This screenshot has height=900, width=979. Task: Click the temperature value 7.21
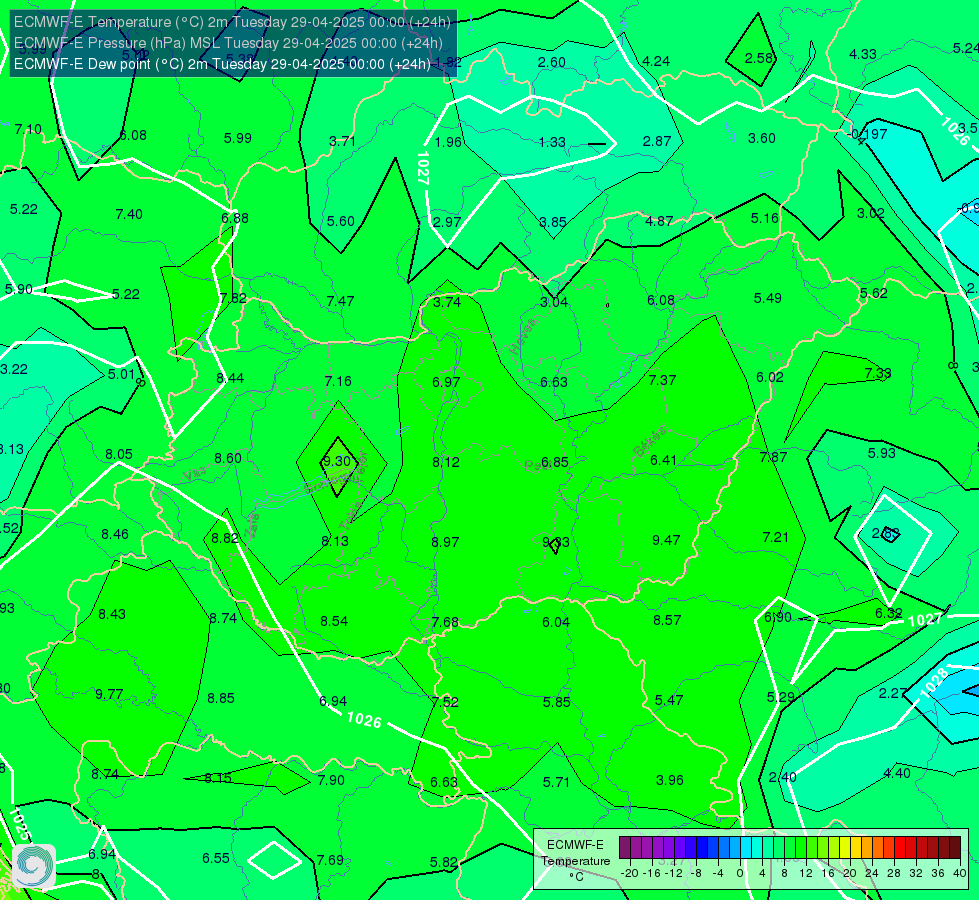tap(775, 537)
